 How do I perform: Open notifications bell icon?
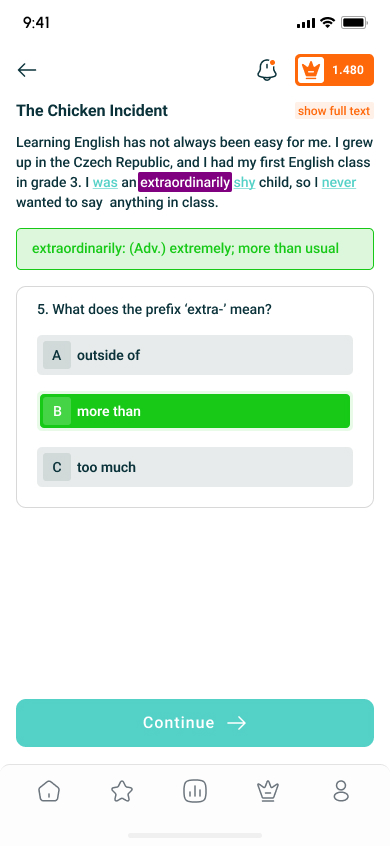coord(266,70)
